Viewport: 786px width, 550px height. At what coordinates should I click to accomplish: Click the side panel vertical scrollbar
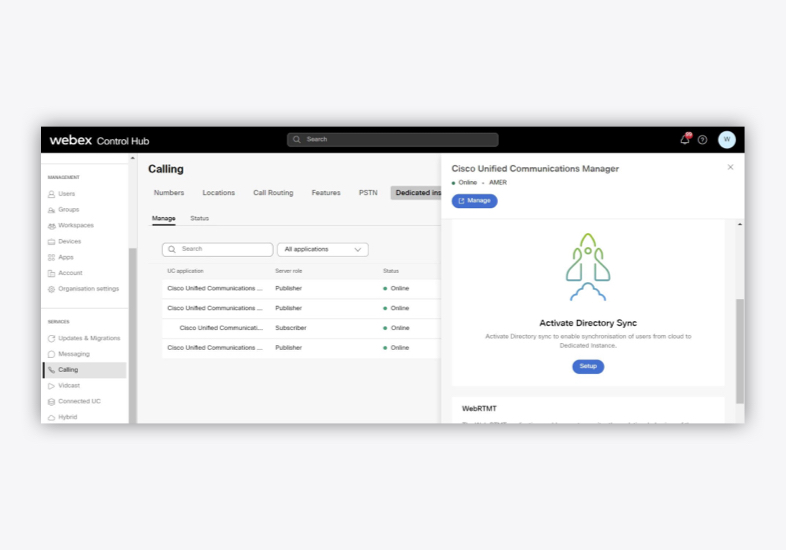click(x=740, y=350)
